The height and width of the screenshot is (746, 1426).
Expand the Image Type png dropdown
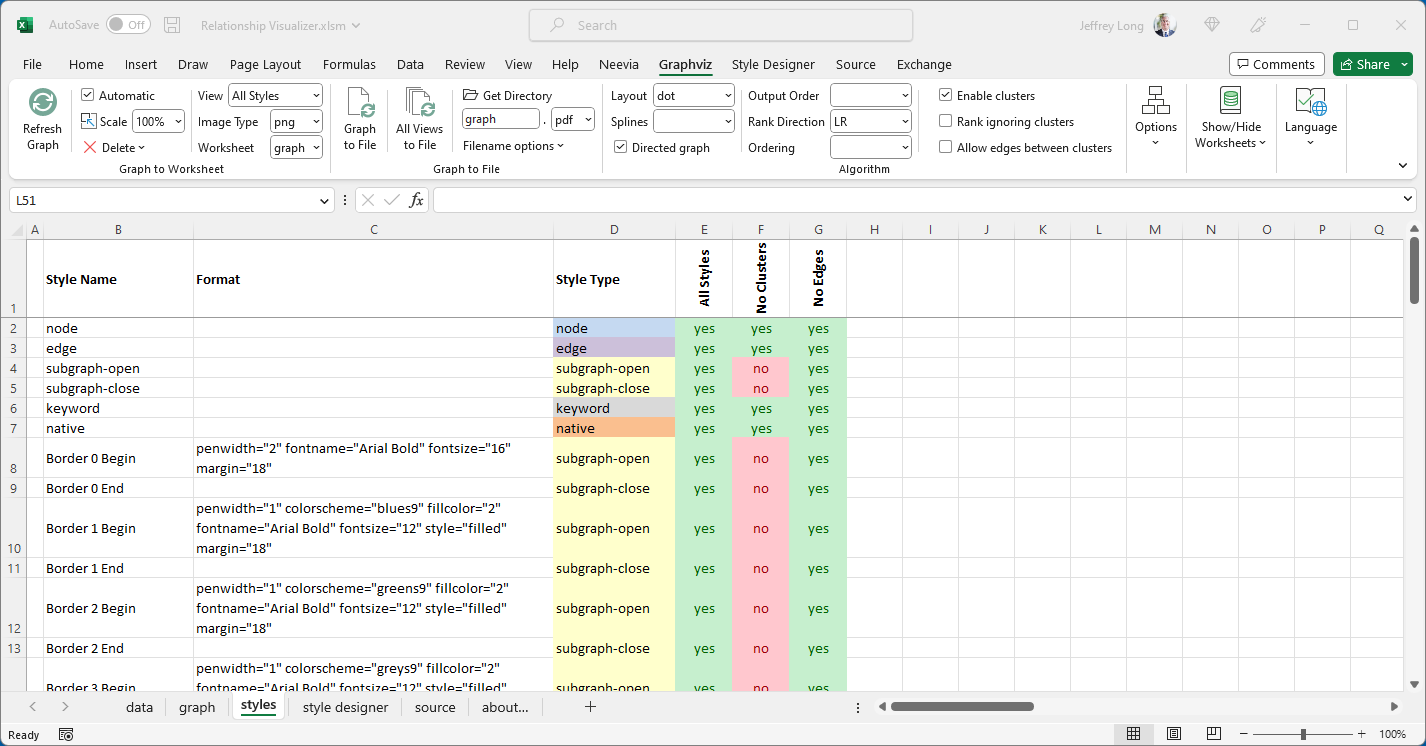pyautogui.click(x=315, y=122)
